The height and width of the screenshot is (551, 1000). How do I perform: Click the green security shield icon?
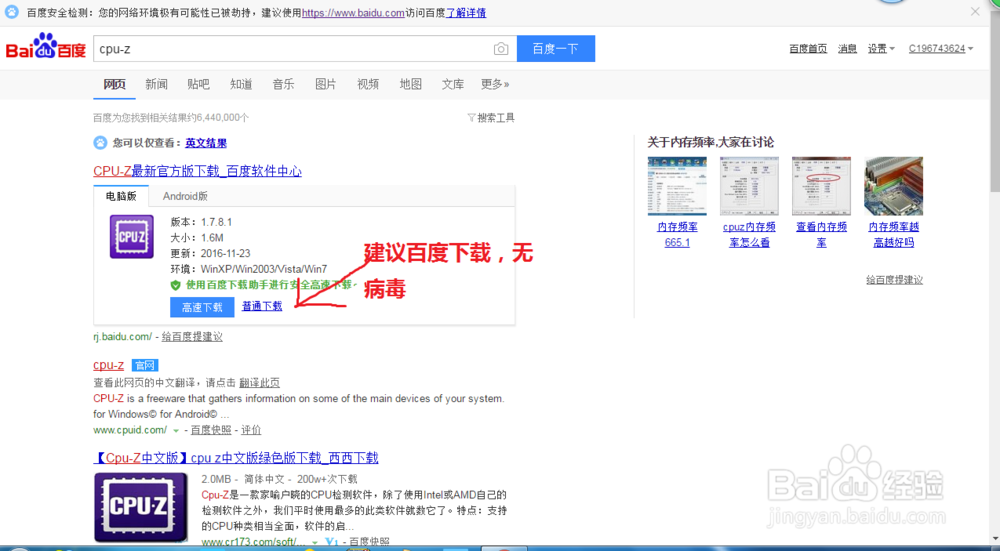tap(175, 285)
